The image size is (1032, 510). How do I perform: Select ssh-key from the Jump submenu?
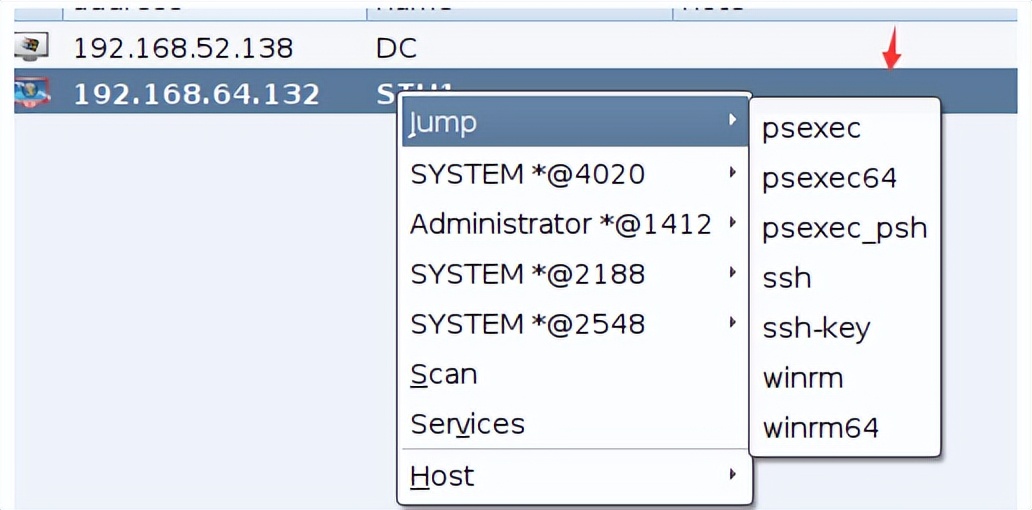click(845, 328)
